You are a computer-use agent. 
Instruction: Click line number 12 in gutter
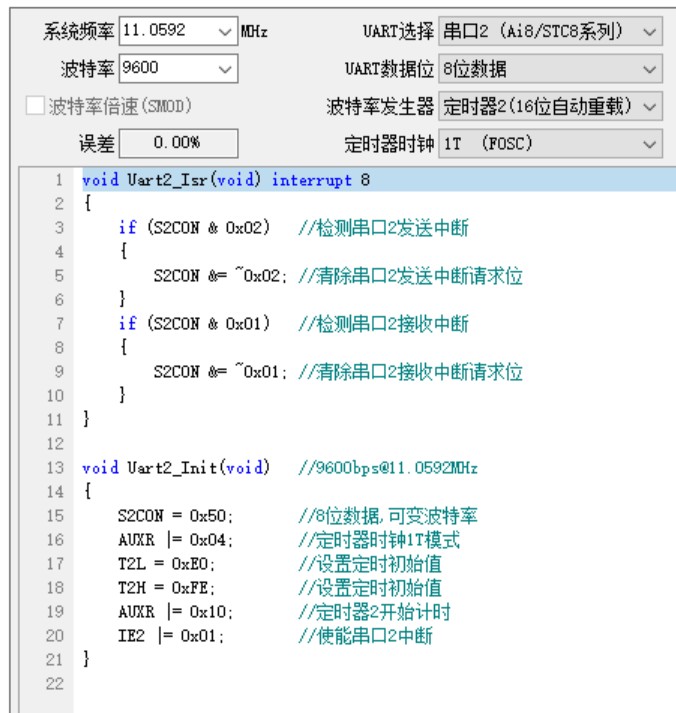pyautogui.click(x=55, y=444)
